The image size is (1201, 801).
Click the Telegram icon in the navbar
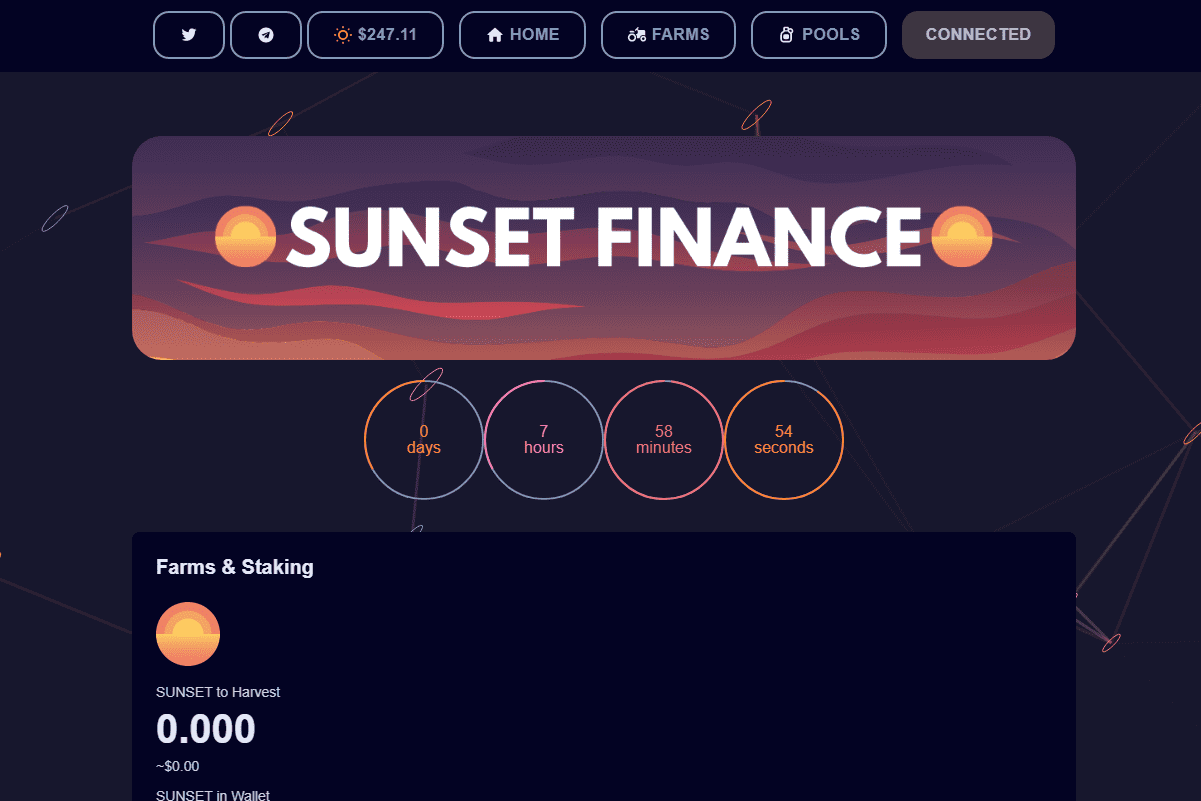pos(265,35)
